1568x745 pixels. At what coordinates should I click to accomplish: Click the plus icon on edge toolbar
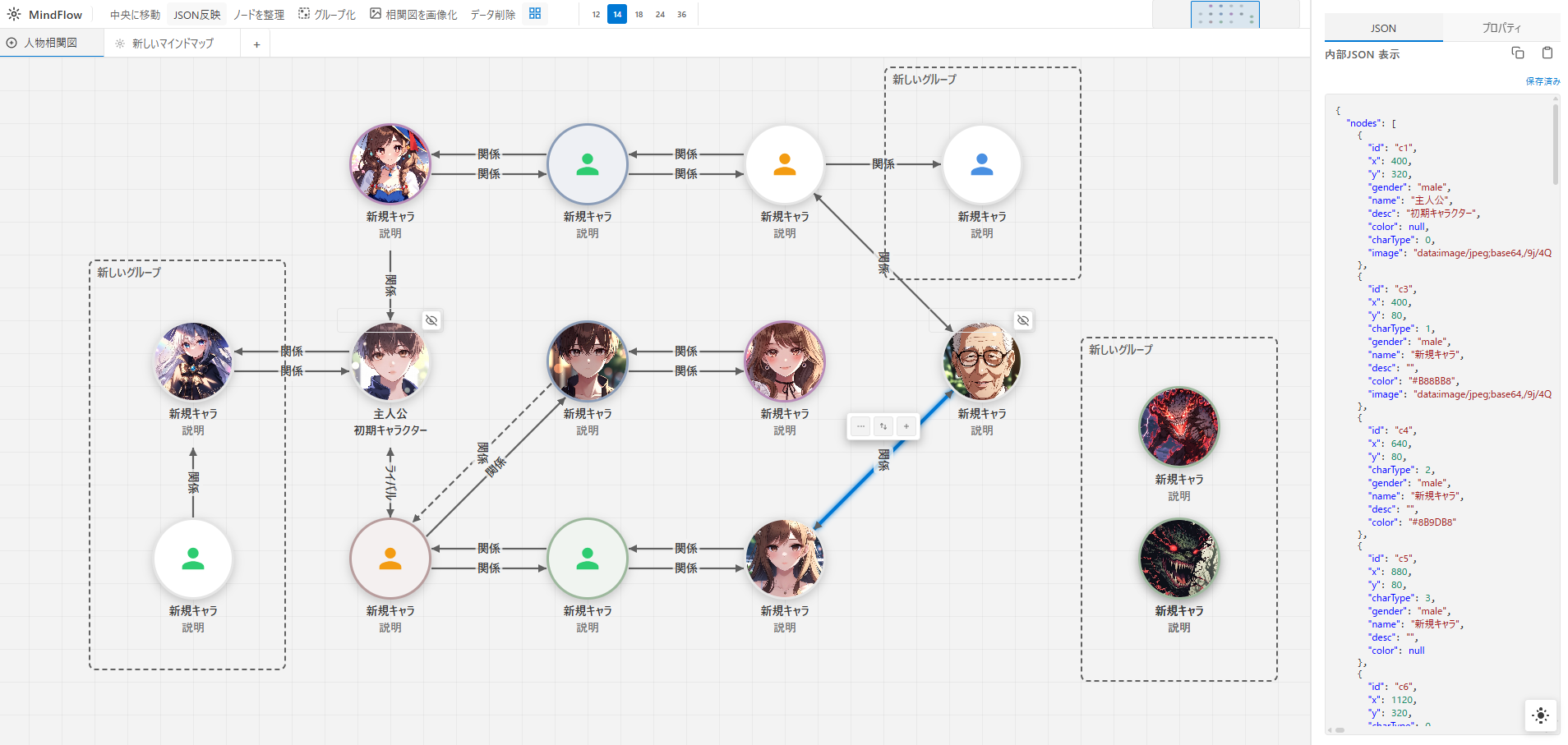pos(906,426)
